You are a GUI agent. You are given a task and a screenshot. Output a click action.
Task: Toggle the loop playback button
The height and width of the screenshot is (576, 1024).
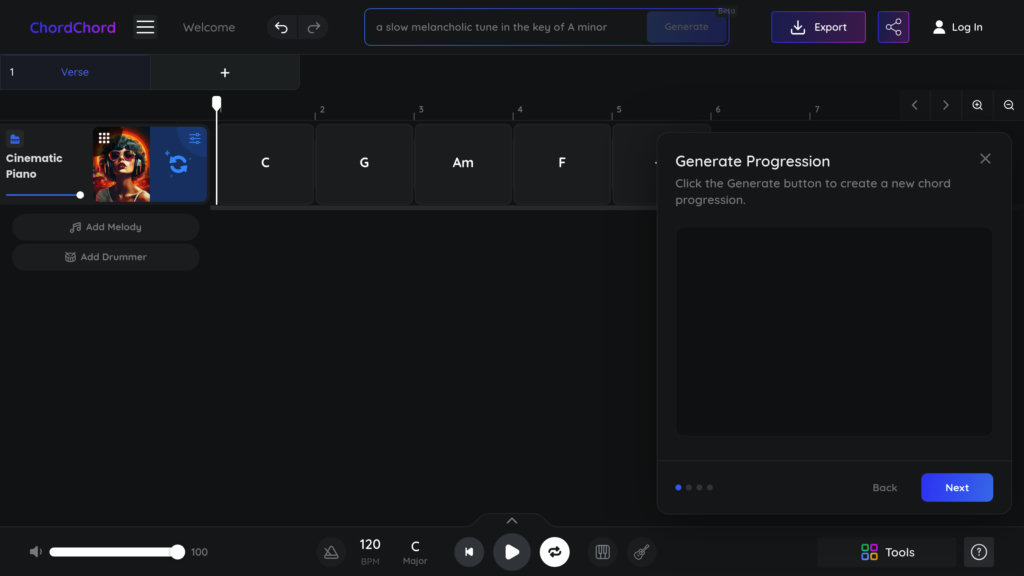554,552
